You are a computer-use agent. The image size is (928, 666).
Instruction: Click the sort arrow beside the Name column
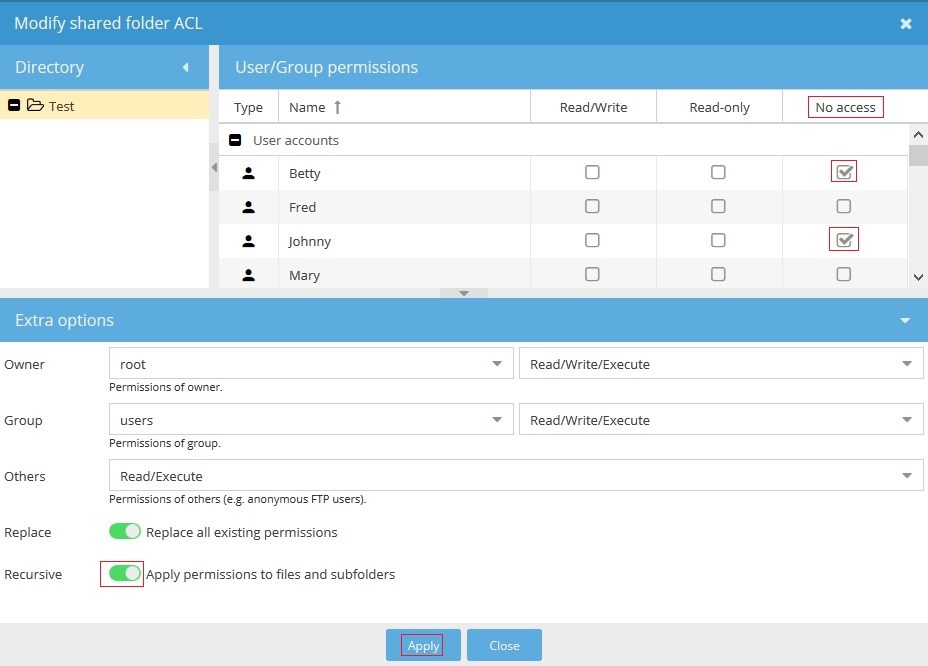[x=337, y=107]
